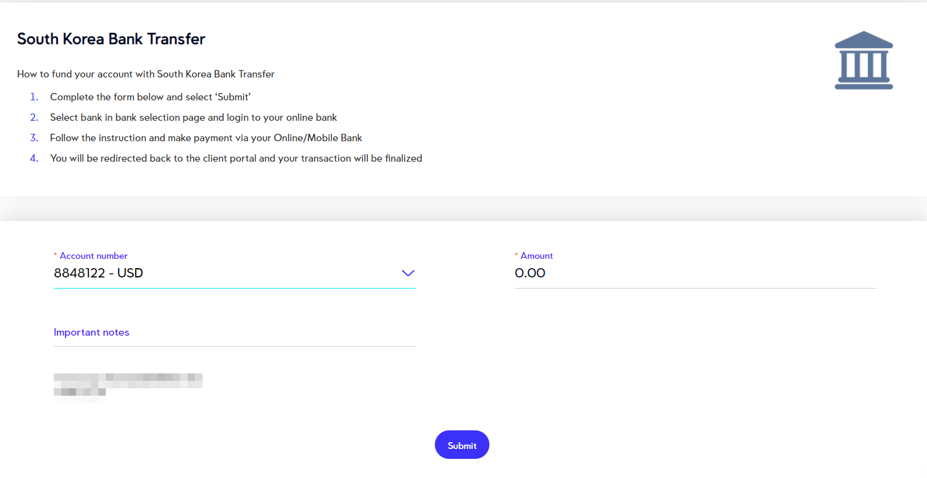This screenshot has height=478, width=927.
Task: Click the bank building icon
Action: tap(864, 60)
